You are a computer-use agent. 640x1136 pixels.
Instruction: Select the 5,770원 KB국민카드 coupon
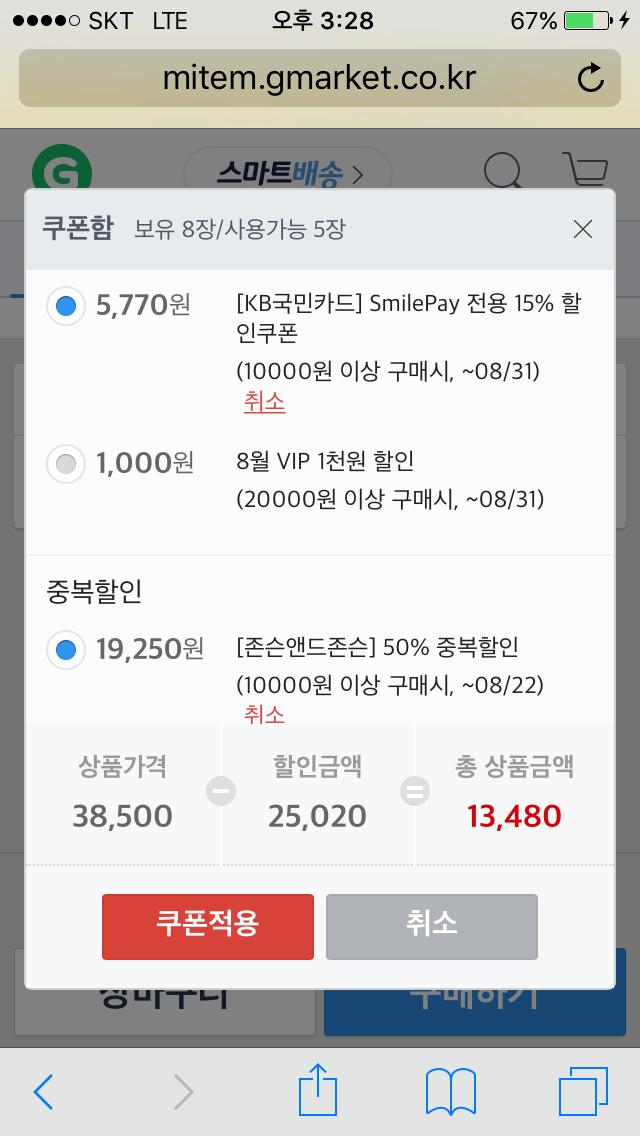(x=66, y=305)
